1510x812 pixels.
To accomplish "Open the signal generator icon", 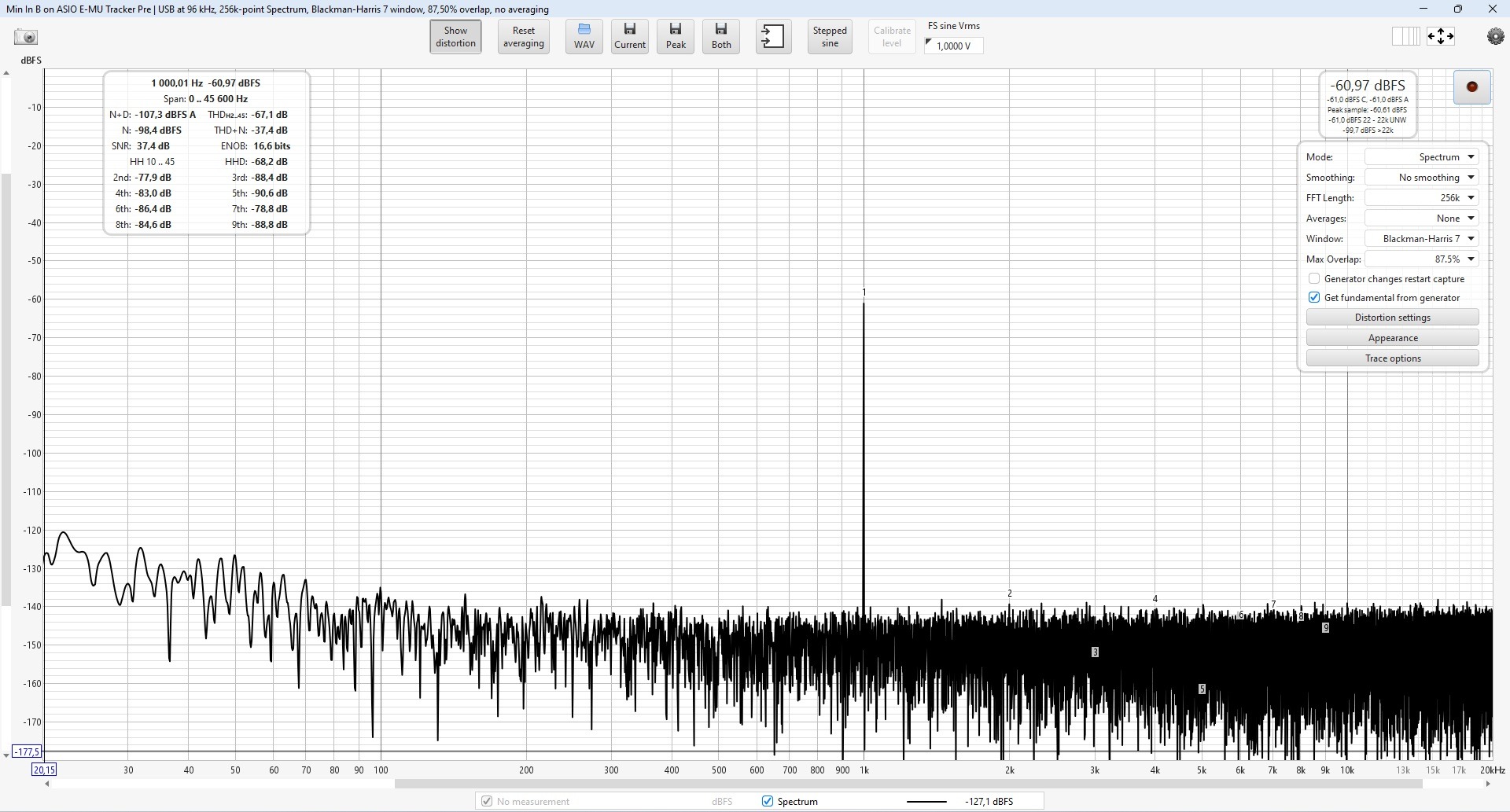I will coord(774,37).
